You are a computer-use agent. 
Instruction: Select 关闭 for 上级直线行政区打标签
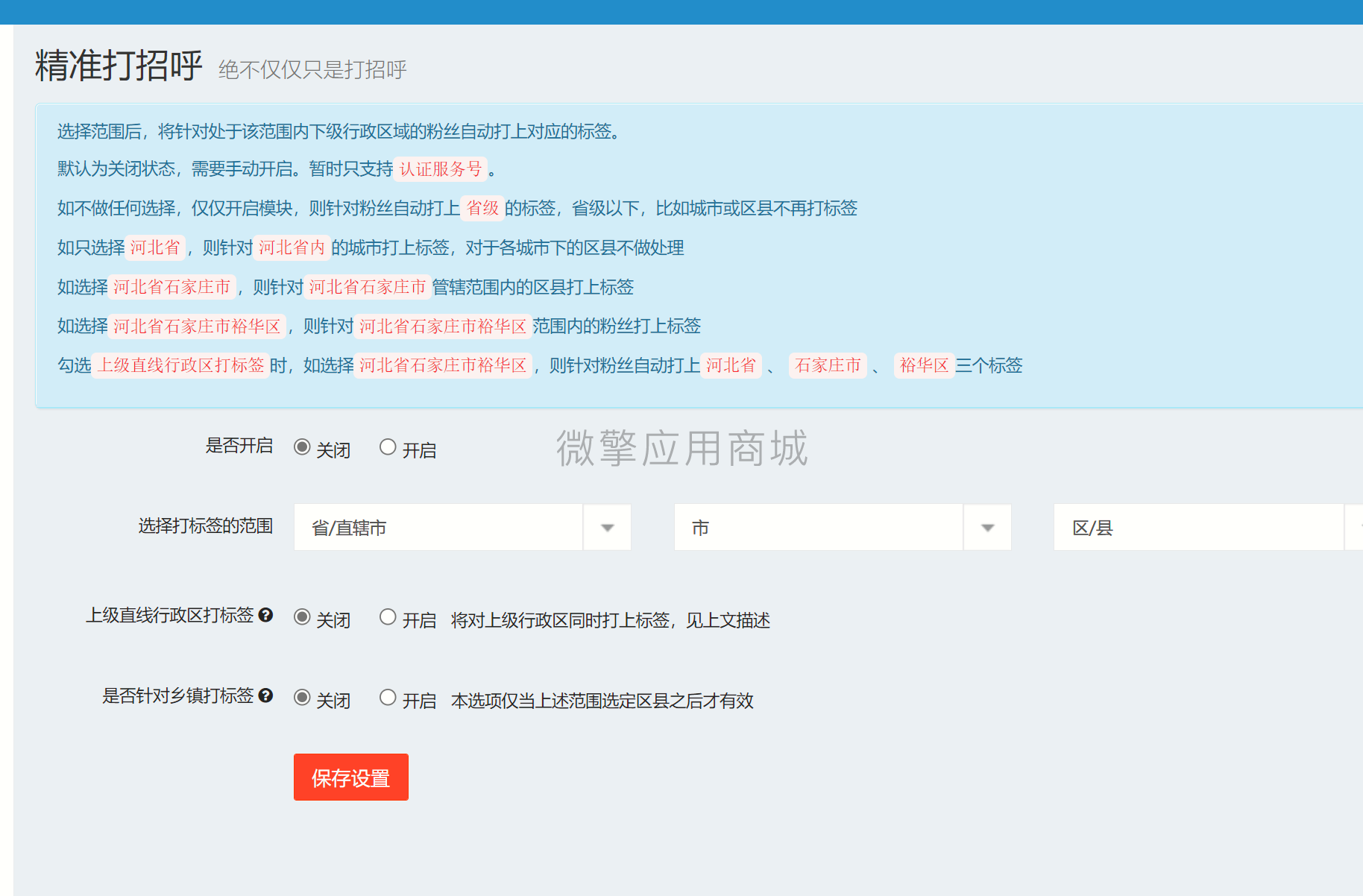click(301, 616)
